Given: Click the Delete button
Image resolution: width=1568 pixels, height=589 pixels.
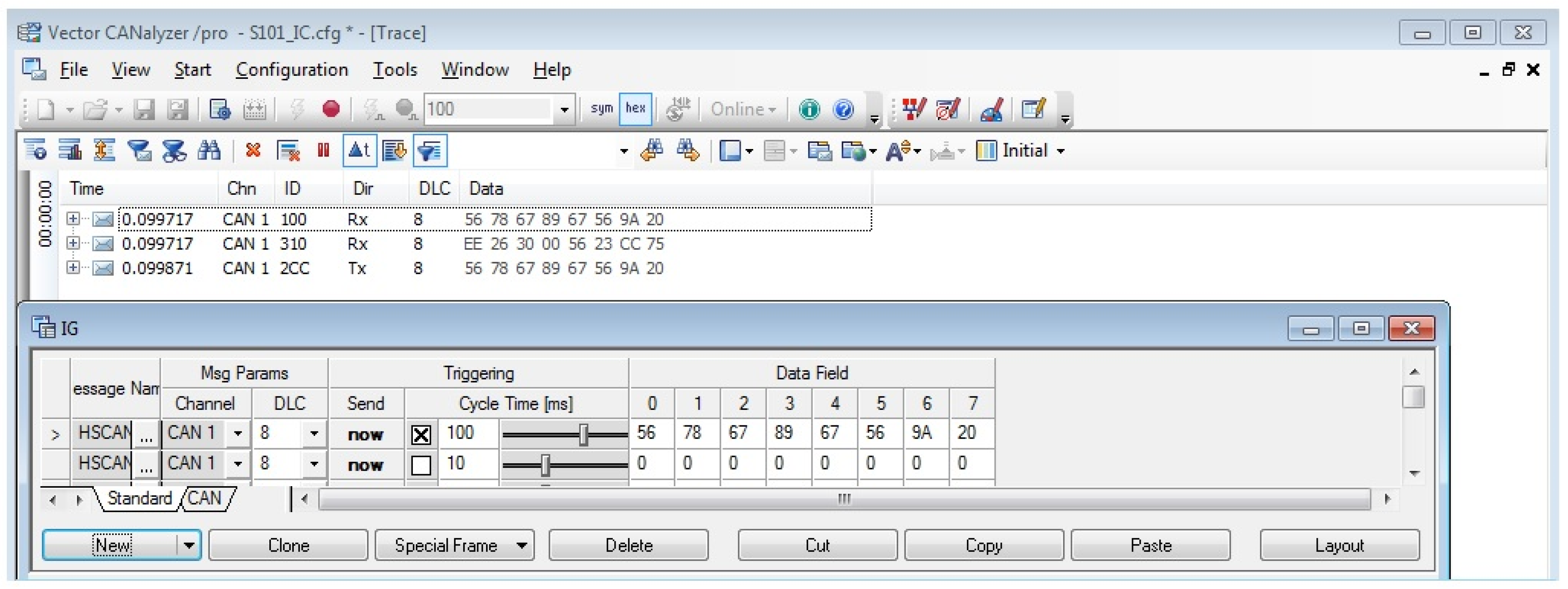Looking at the screenshot, I should [x=629, y=545].
